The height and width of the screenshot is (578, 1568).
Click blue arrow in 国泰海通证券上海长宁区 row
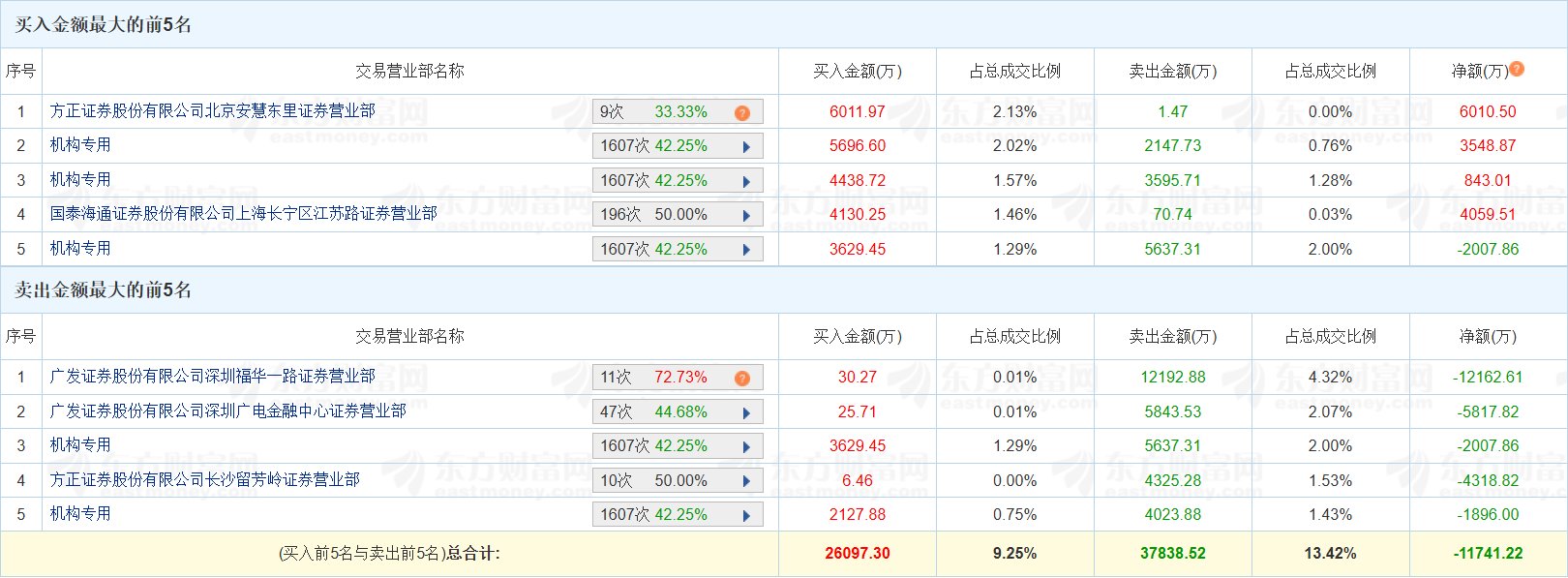[746, 216]
